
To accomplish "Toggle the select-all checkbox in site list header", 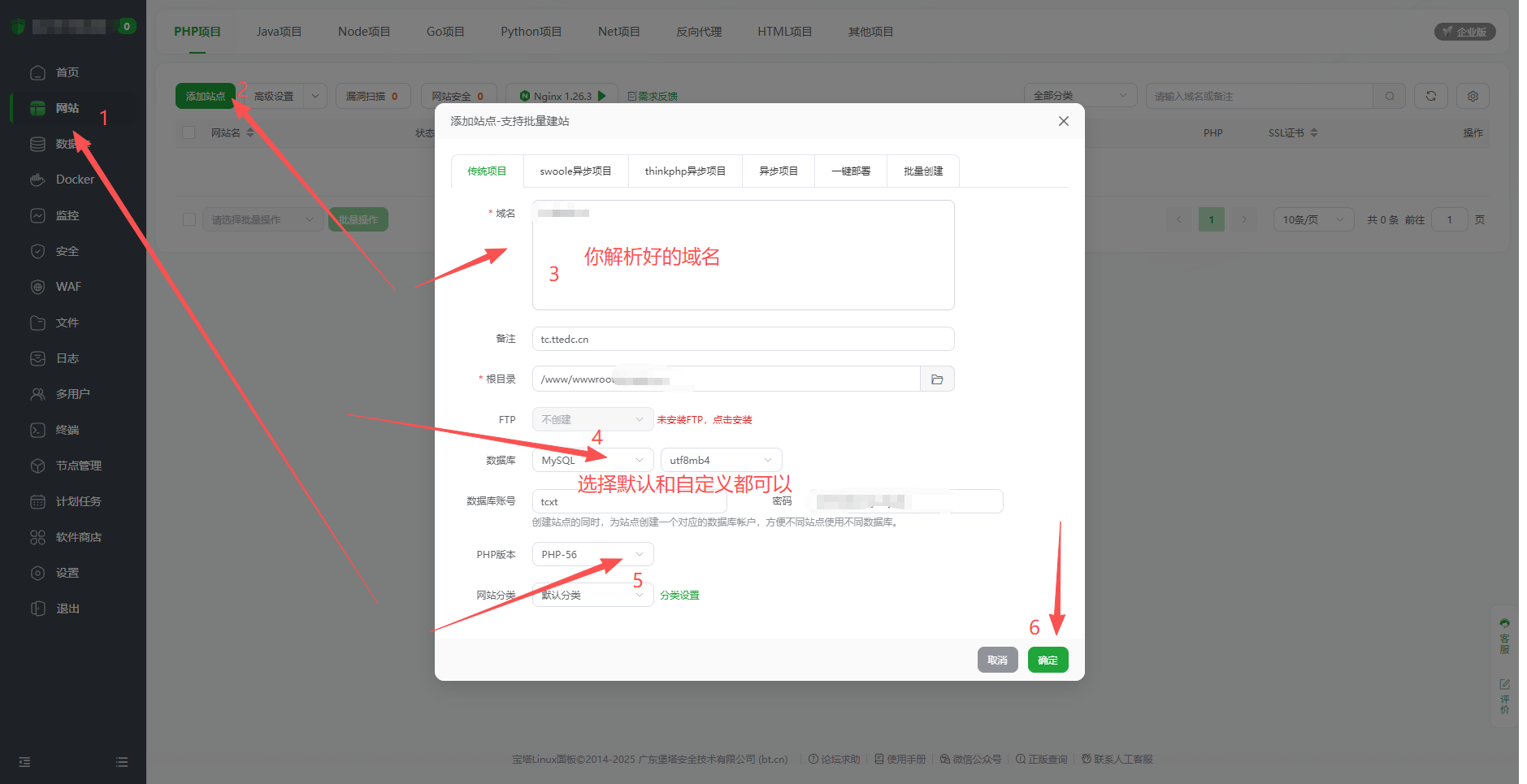I will coord(188,132).
